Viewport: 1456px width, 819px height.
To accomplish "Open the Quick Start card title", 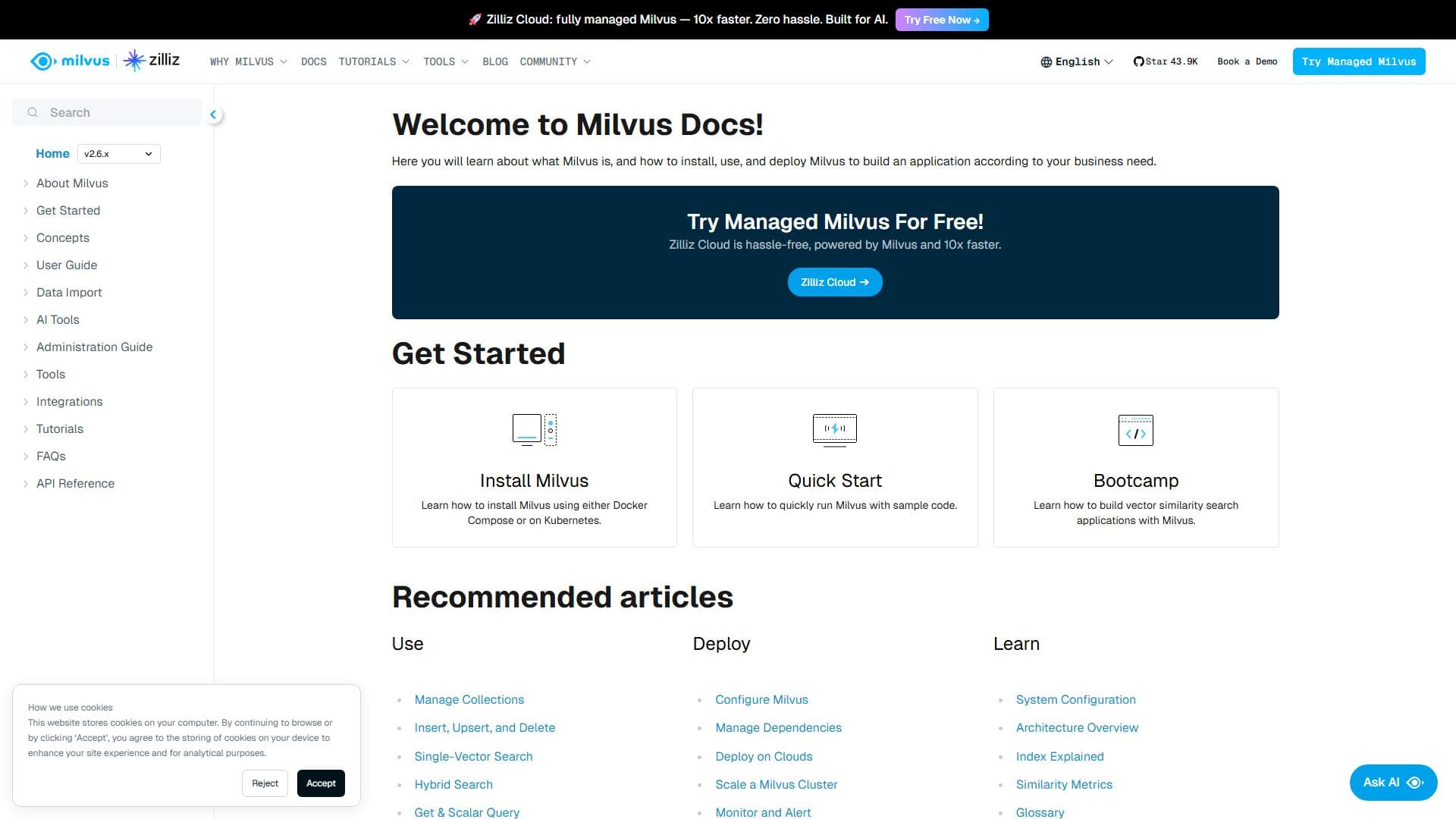I will [x=835, y=481].
